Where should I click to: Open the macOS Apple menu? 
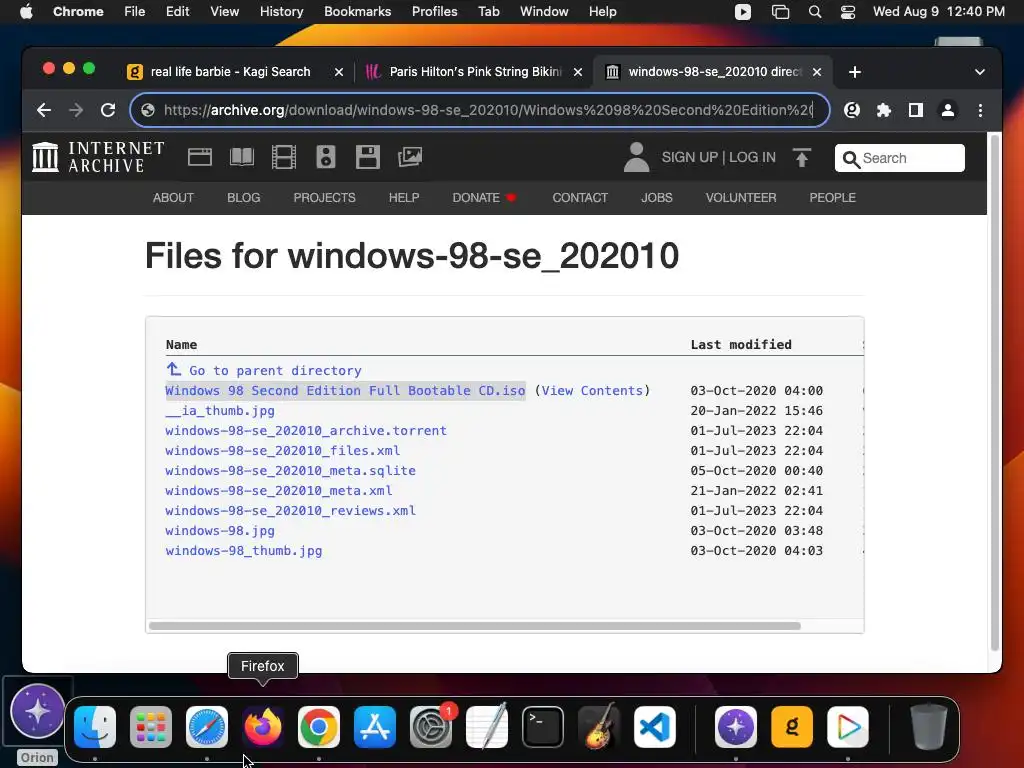tap(26, 12)
